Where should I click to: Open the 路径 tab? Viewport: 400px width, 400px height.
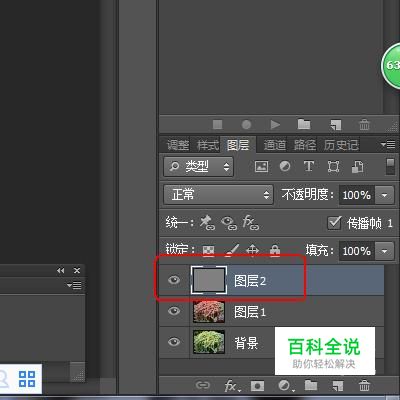tap(305, 145)
